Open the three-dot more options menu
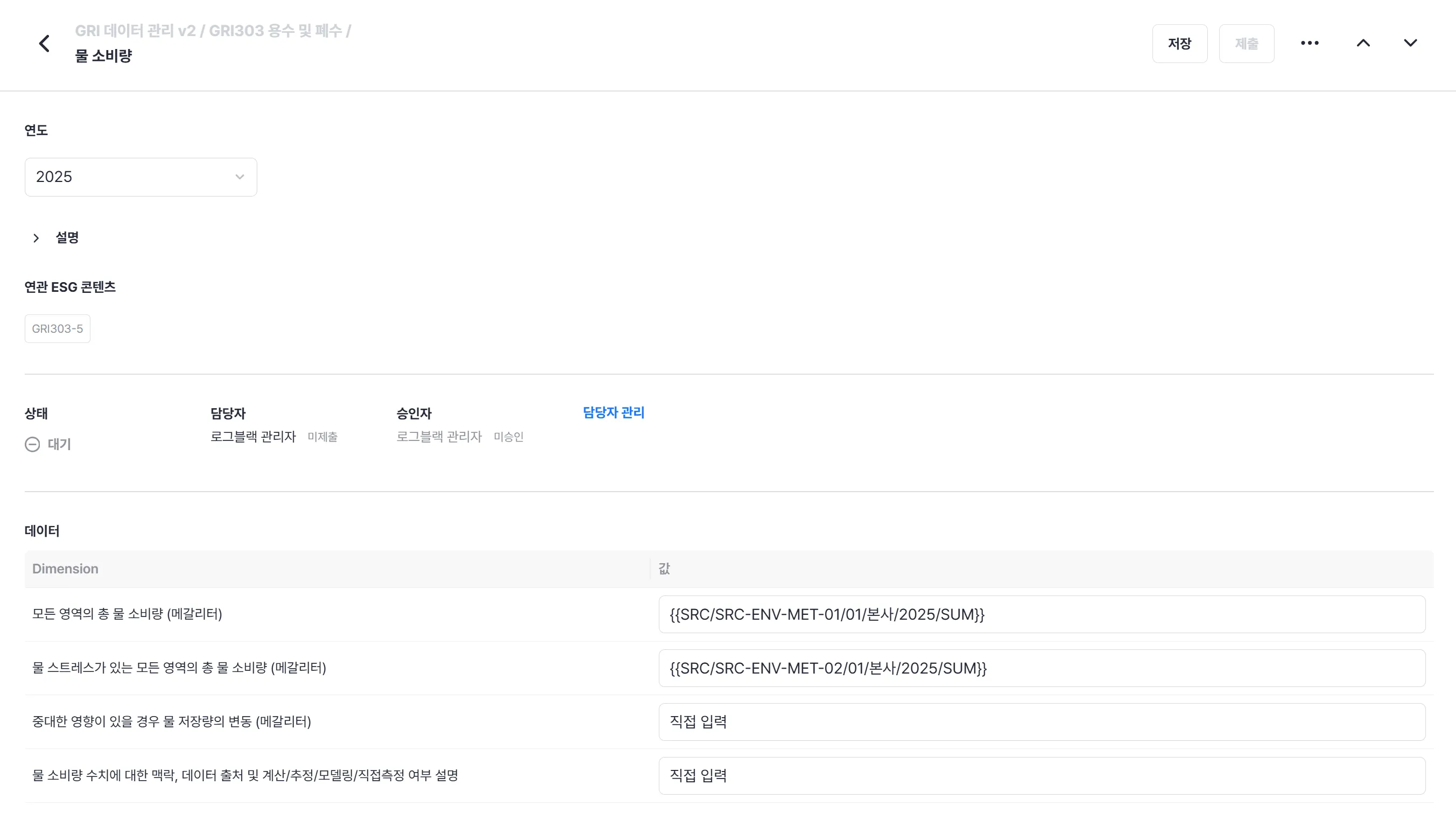This screenshot has width=1456, height=813. (1309, 44)
